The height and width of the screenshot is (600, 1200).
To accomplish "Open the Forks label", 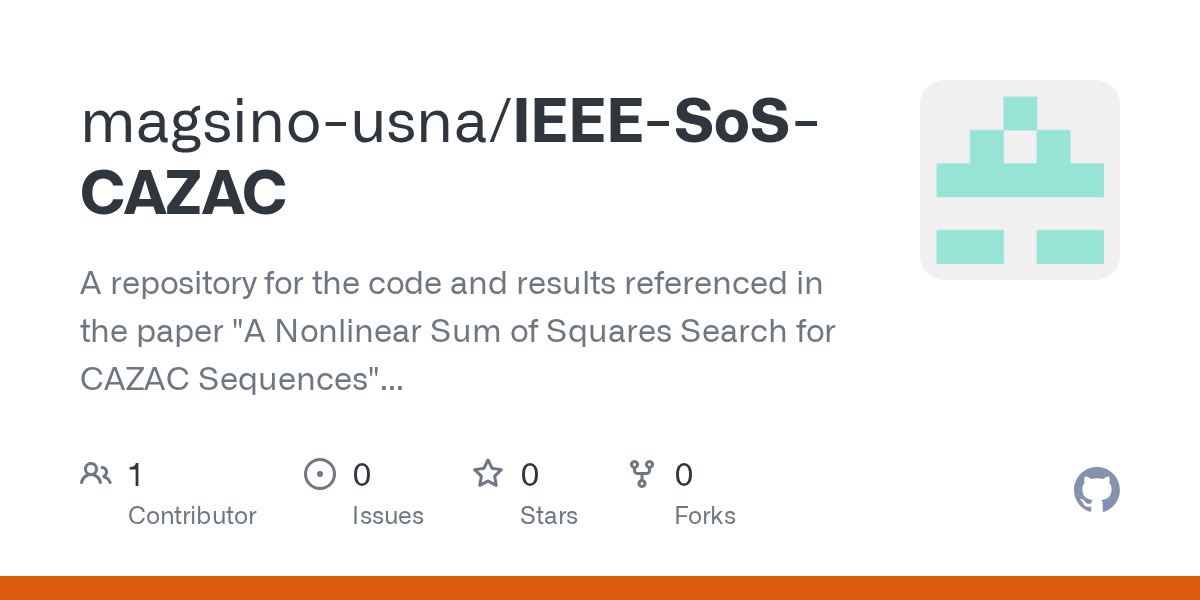I will coord(705,516).
